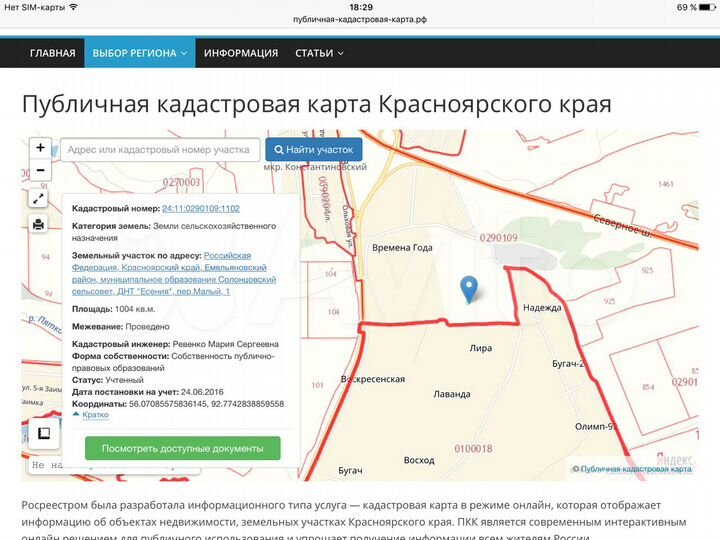
Task: Click the Восход map label
Action: coord(419,460)
